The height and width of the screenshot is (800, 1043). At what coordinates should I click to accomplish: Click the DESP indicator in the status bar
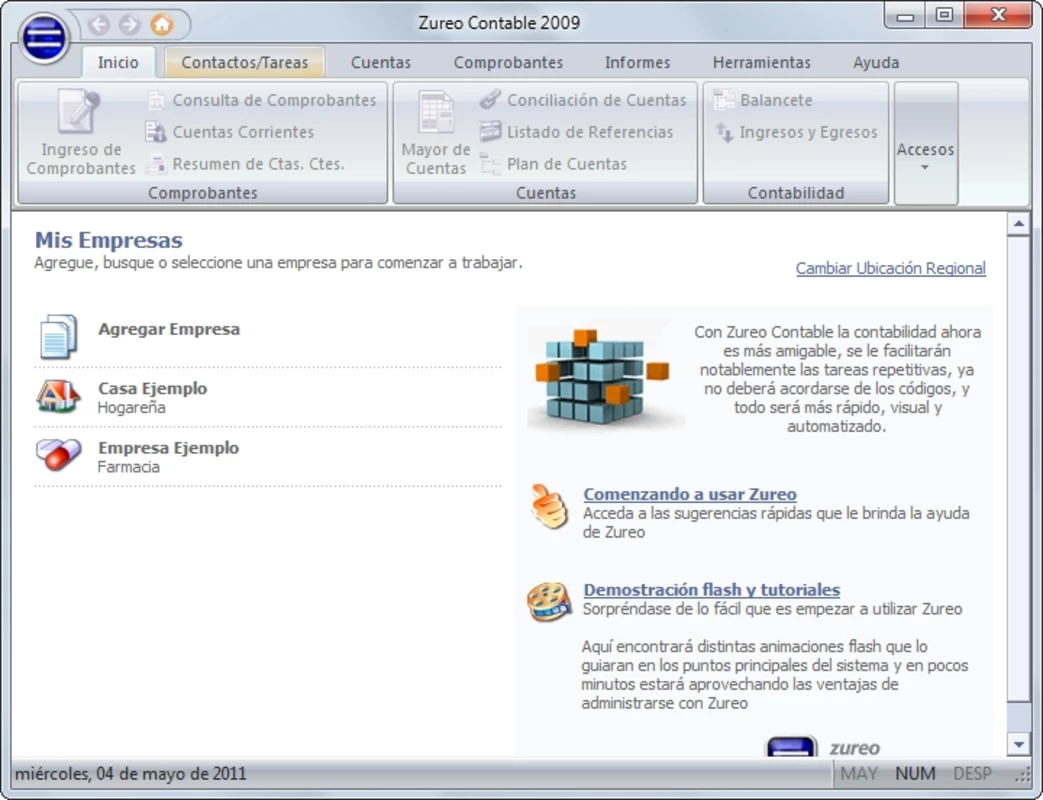[972, 774]
